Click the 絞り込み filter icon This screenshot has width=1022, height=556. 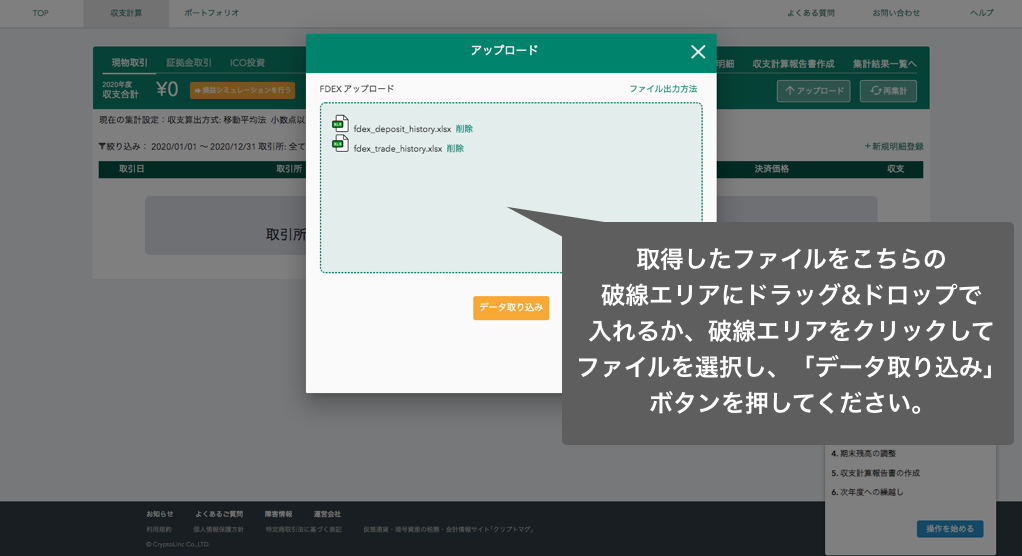coord(102,147)
